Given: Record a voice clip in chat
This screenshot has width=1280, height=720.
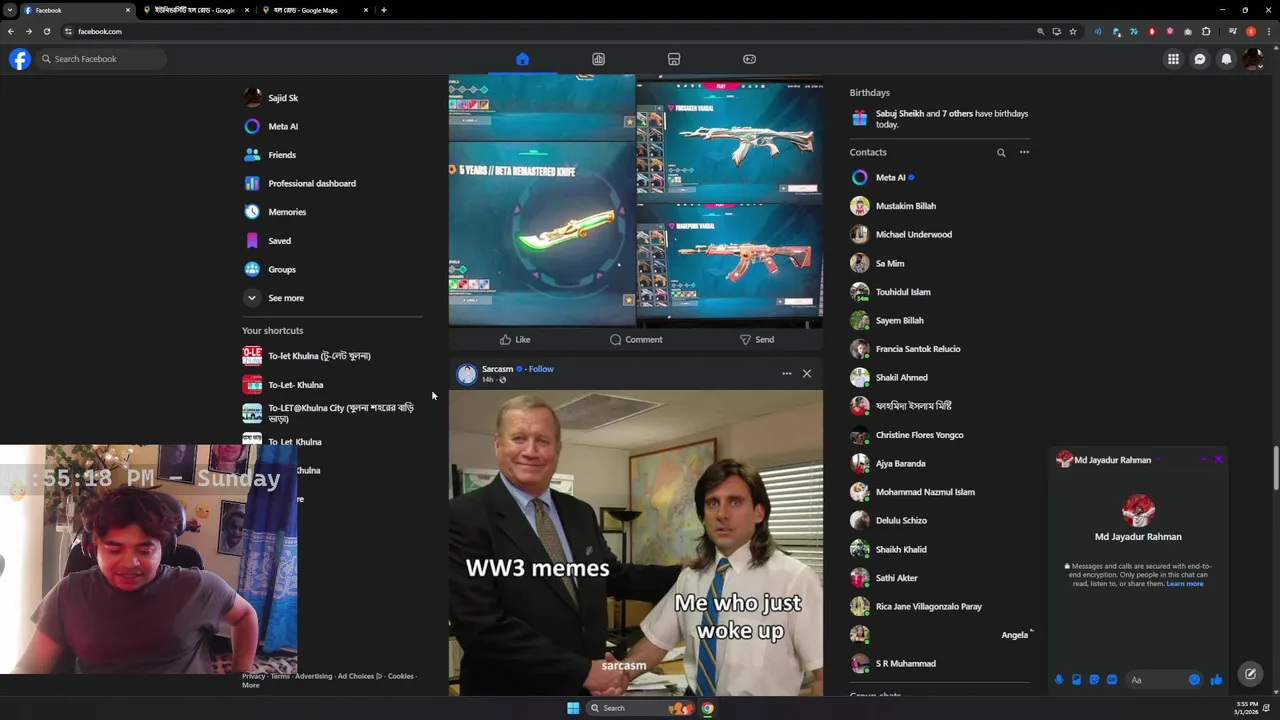Looking at the screenshot, I should [x=1059, y=680].
